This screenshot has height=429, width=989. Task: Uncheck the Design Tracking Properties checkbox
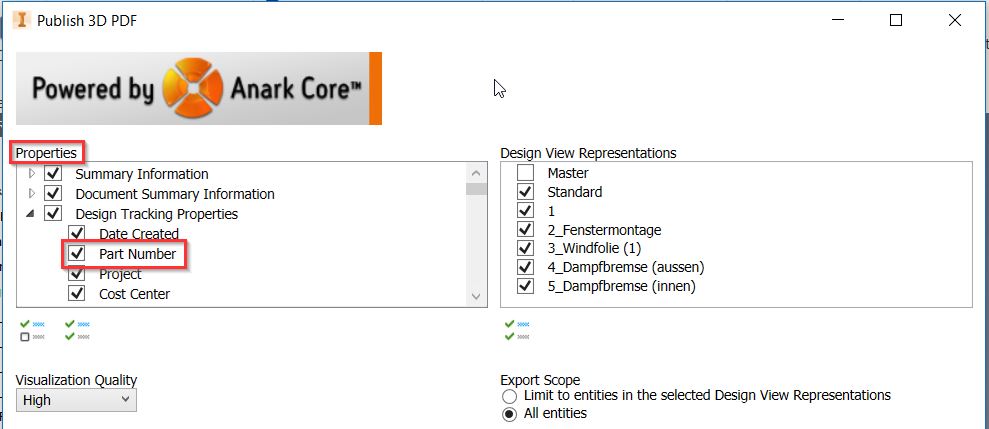53,213
